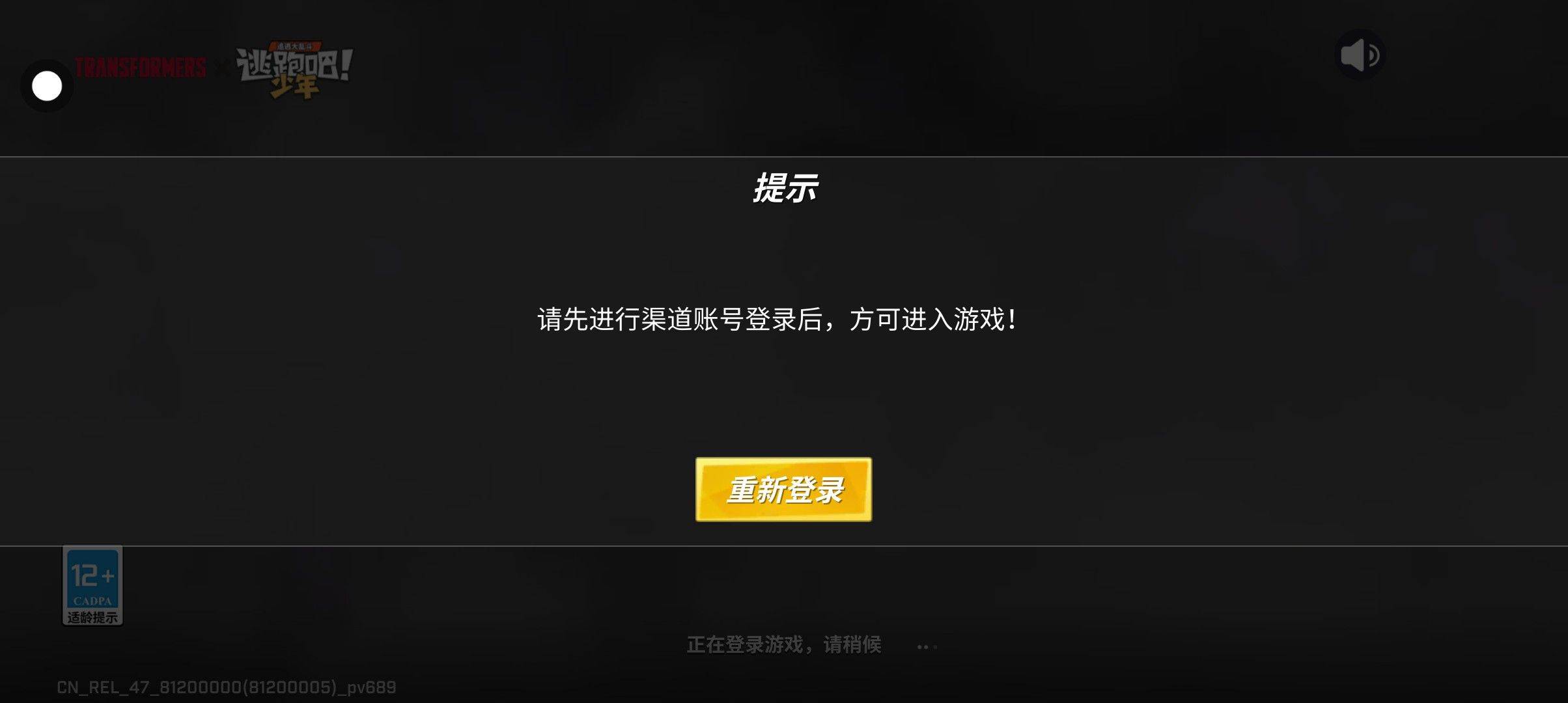The image size is (1568, 703).
Task: Click the 适龄提示 label under the badge
Action: click(92, 617)
